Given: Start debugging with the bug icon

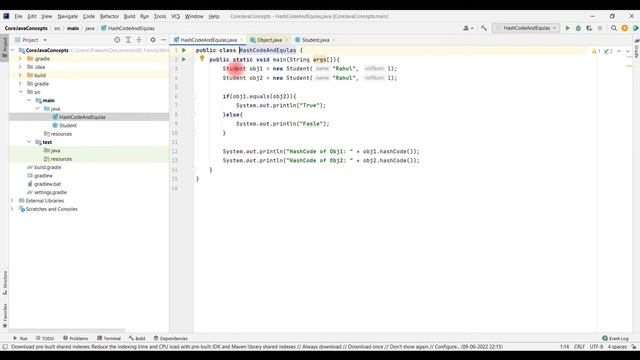Looking at the screenshot, I should pos(578,28).
